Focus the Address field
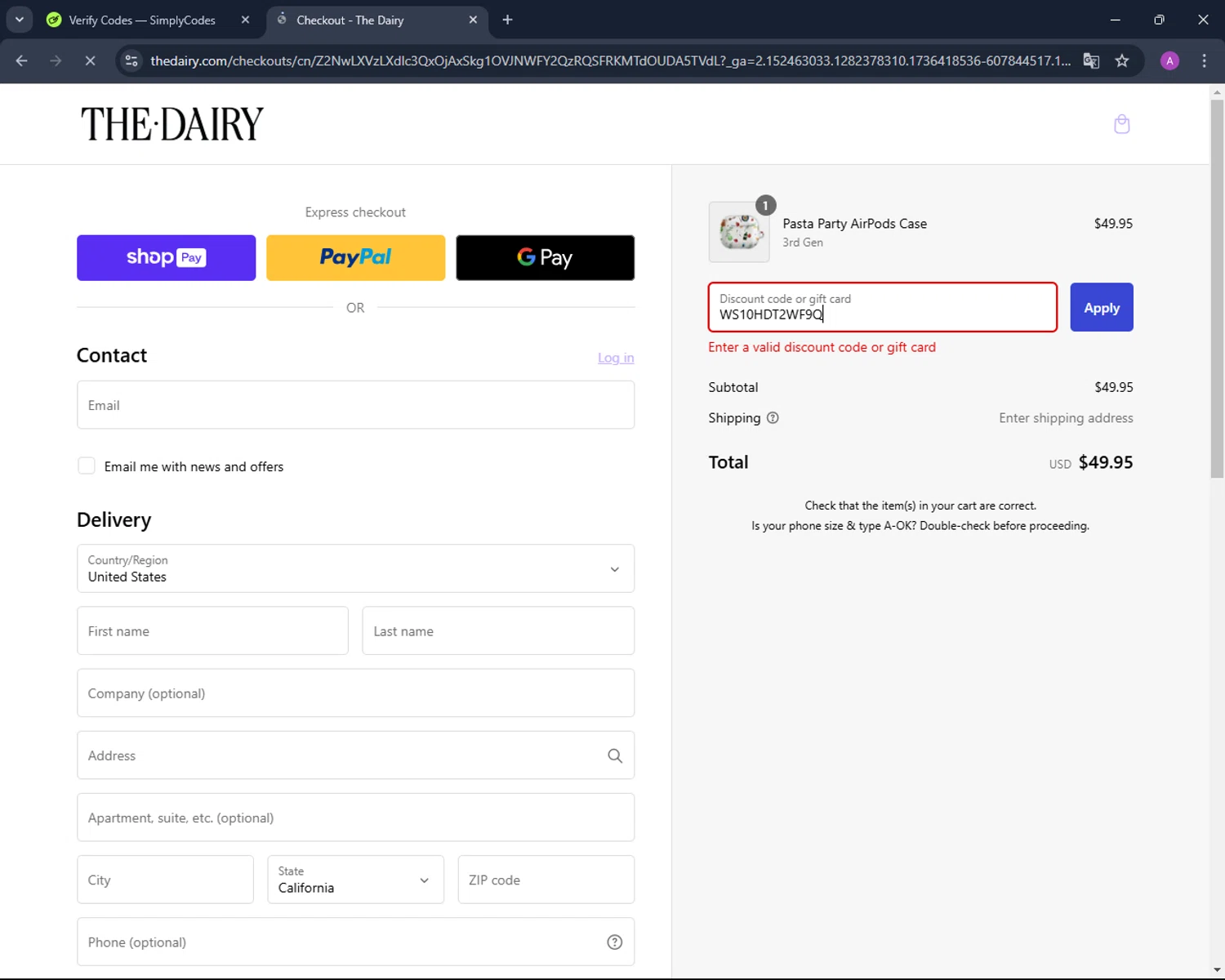Screen dimensions: 1225x980 click(x=355, y=755)
